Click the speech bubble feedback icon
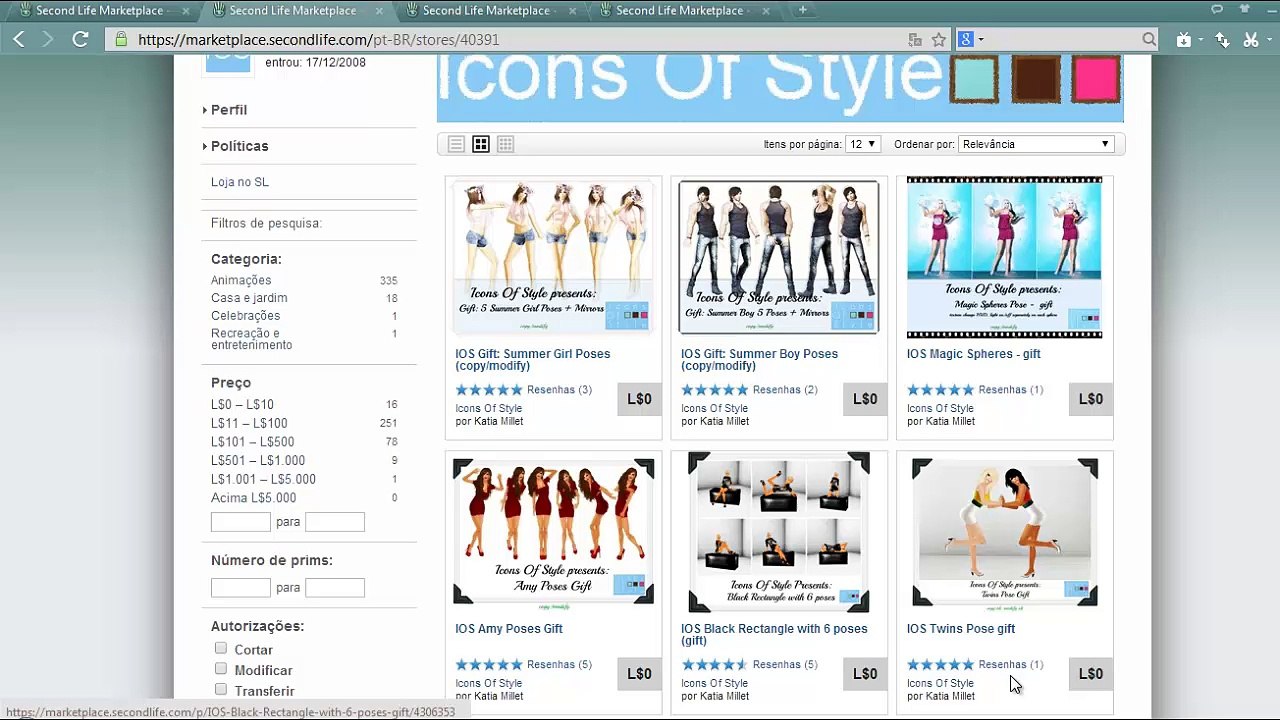The height and width of the screenshot is (720, 1280). [1217, 9]
